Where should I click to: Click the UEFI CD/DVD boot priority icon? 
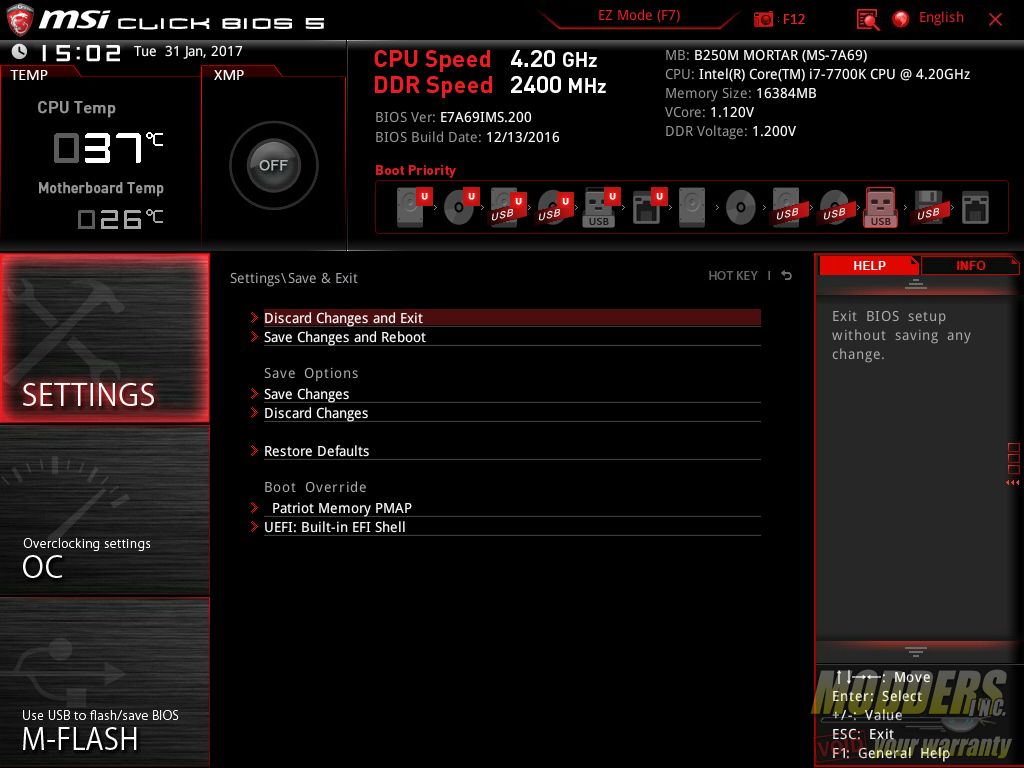click(x=461, y=207)
